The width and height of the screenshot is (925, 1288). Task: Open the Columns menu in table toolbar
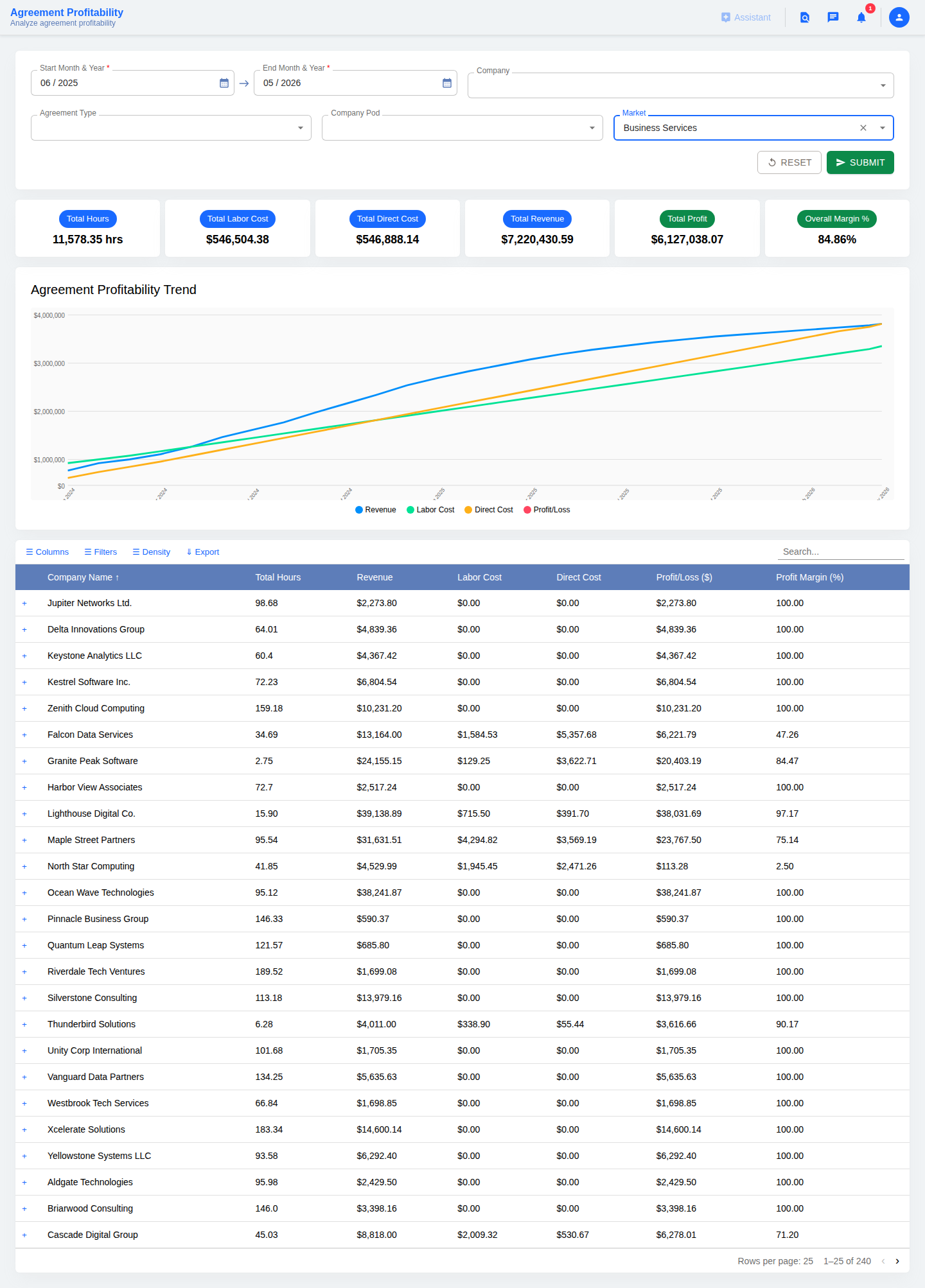pyautogui.click(x=47, y=552)
